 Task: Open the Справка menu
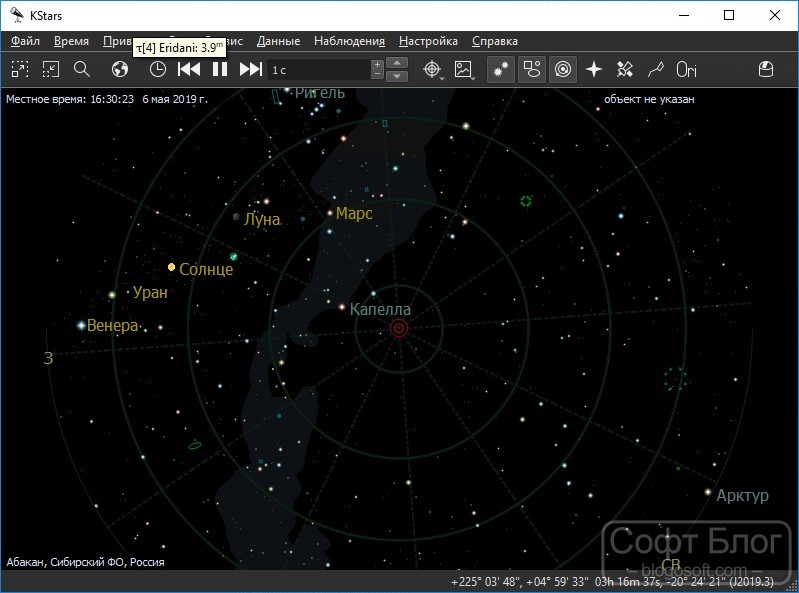(x=495, y=41)
